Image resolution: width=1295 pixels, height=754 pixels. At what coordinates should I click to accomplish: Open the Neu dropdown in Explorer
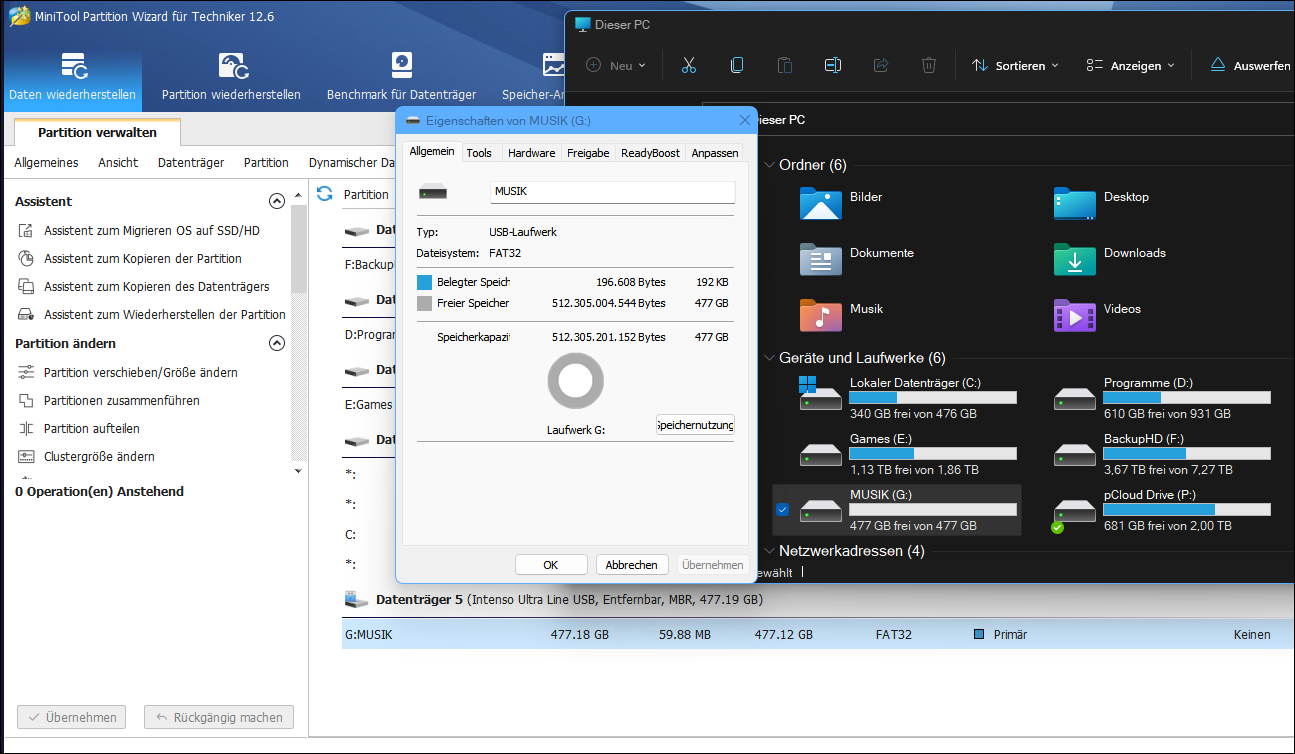pos(616,65)
